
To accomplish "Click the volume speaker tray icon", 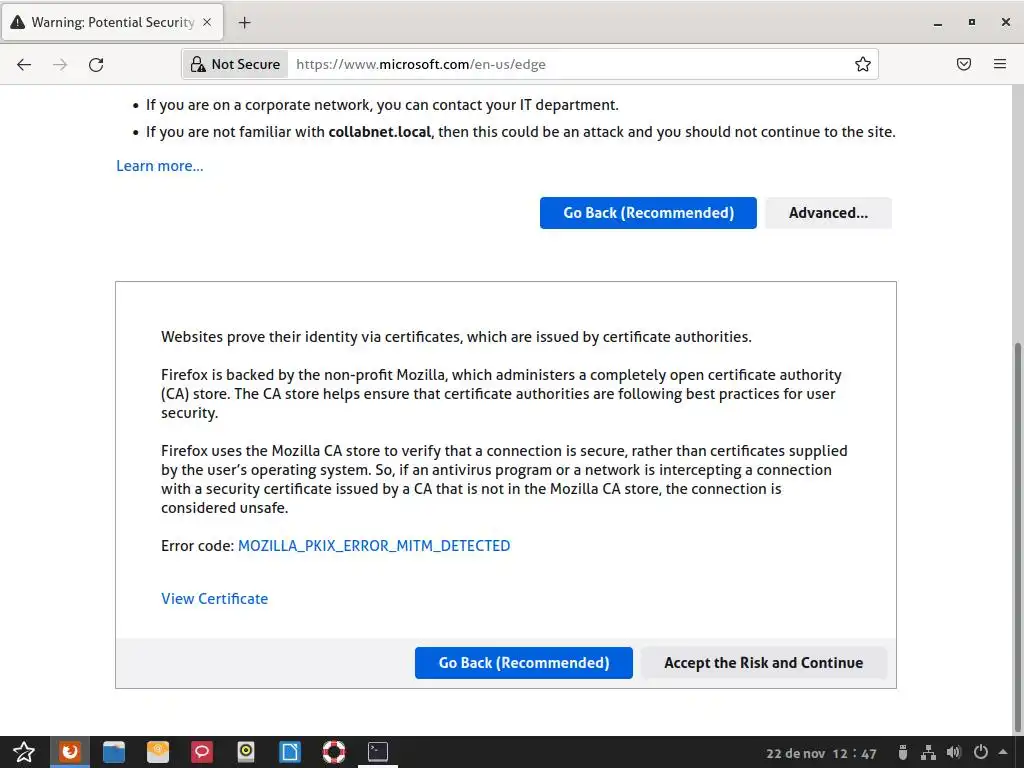I will tap(953, 753).
